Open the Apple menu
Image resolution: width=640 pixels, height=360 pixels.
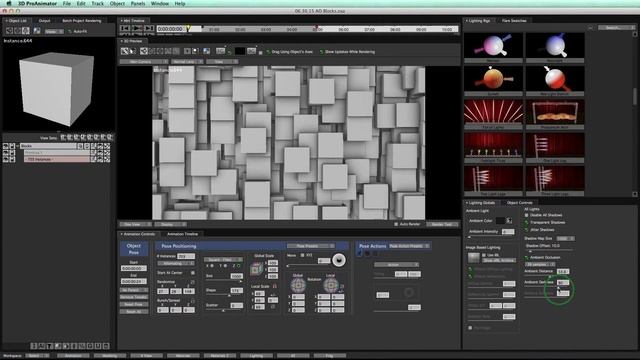pyautogui.click(x=9, y=3)
